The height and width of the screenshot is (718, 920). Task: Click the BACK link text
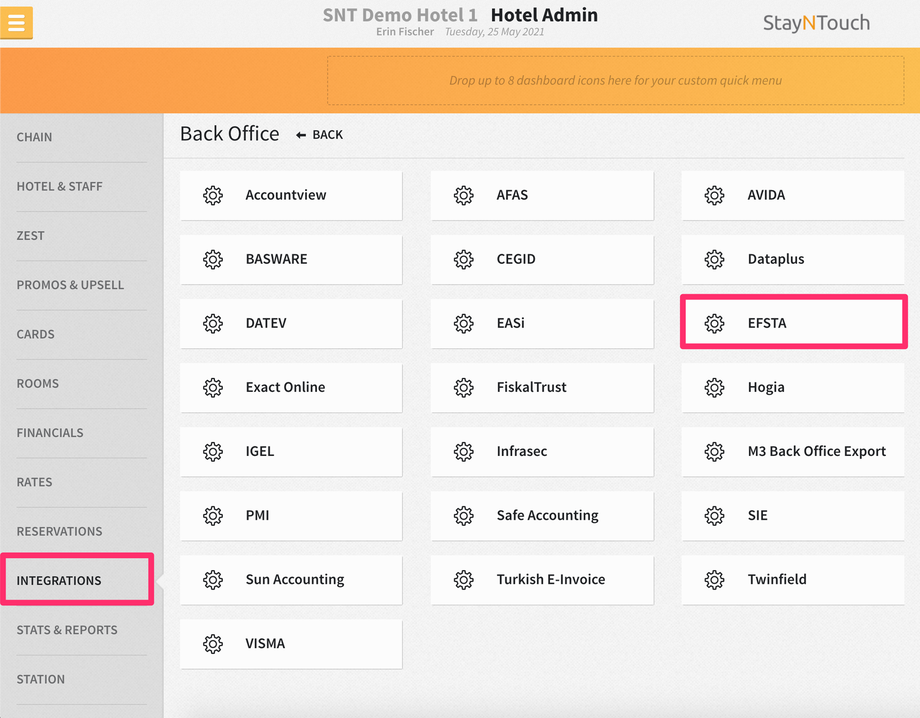pos(327,135)
